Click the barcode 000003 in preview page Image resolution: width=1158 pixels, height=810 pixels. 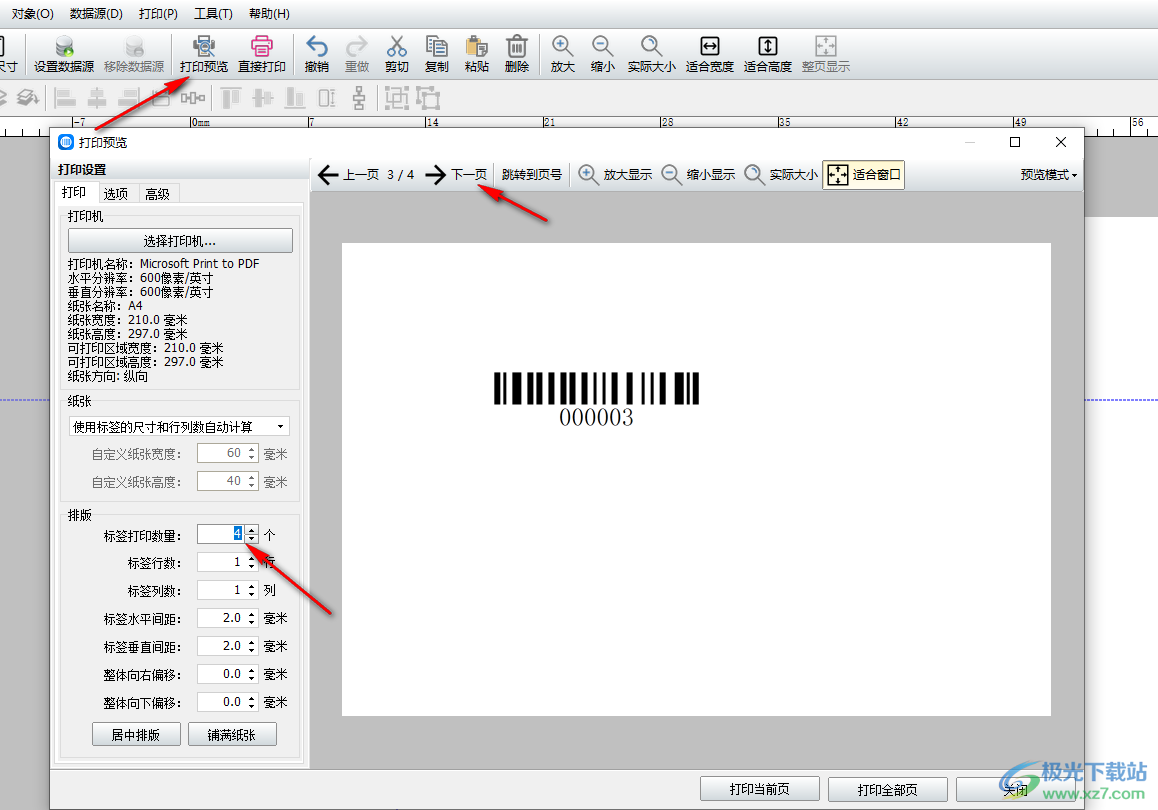[x=596, y=399]
